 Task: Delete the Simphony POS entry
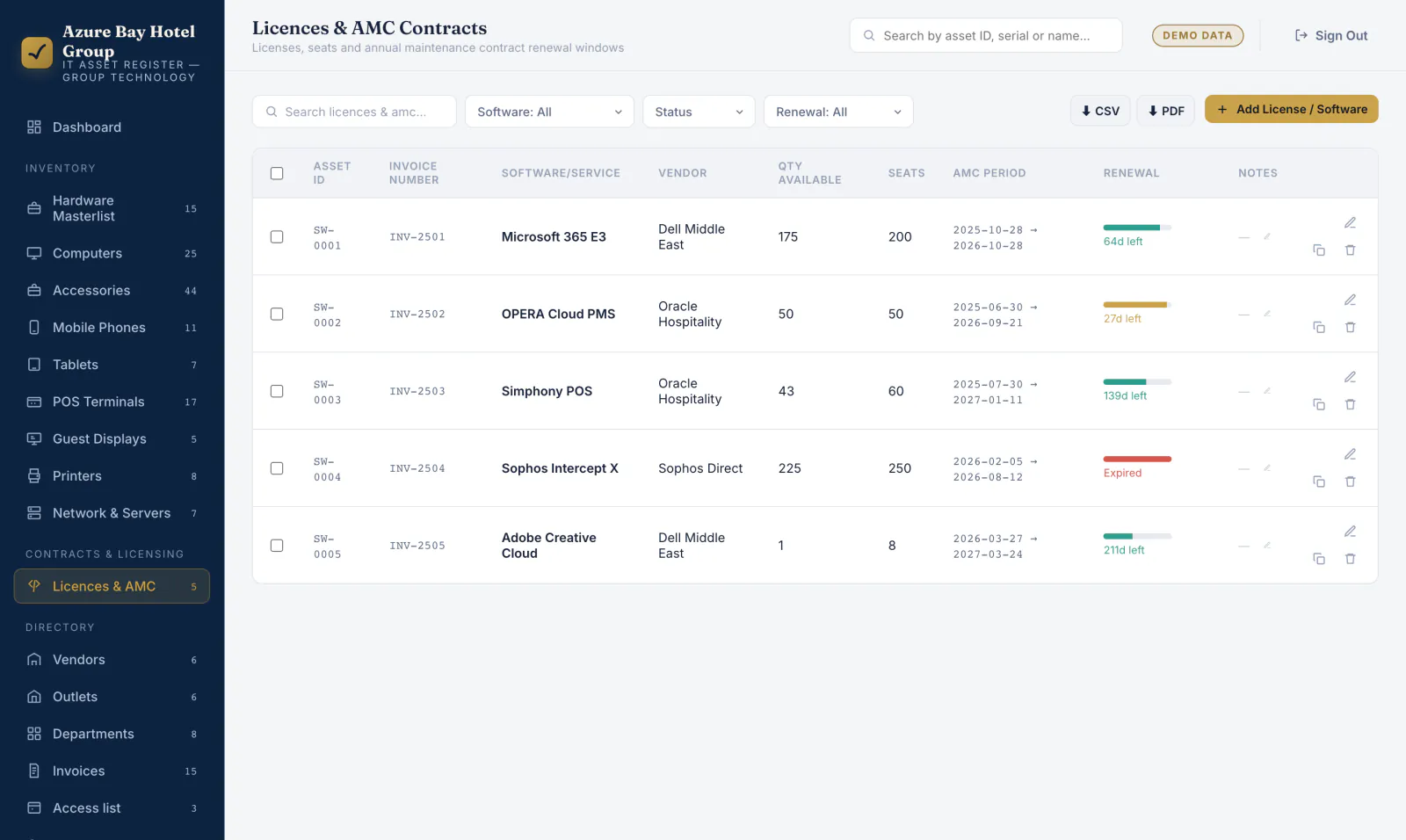[x=1350, y=405]
